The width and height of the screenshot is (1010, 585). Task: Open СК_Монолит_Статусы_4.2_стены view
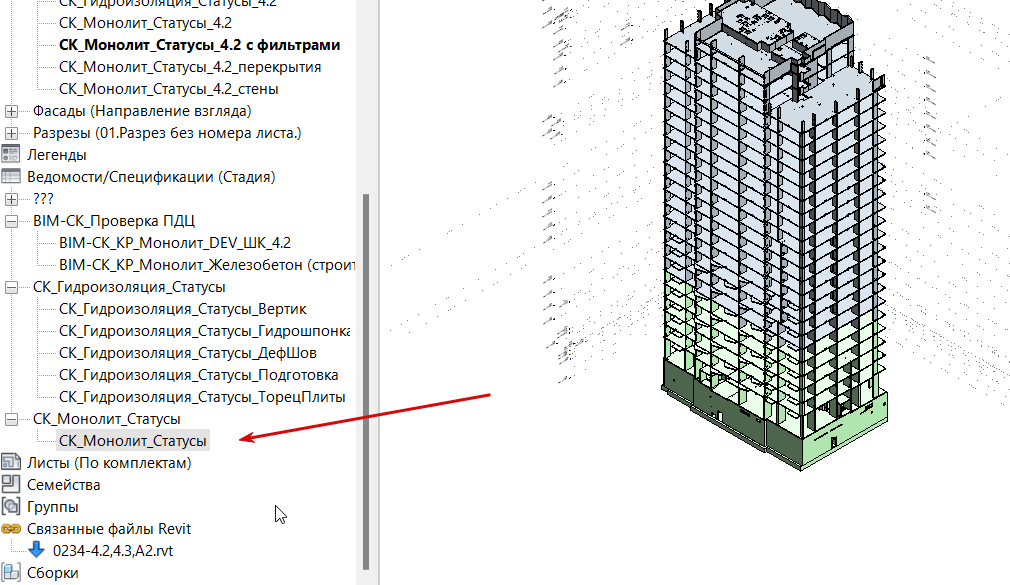(x=168, y=89)
